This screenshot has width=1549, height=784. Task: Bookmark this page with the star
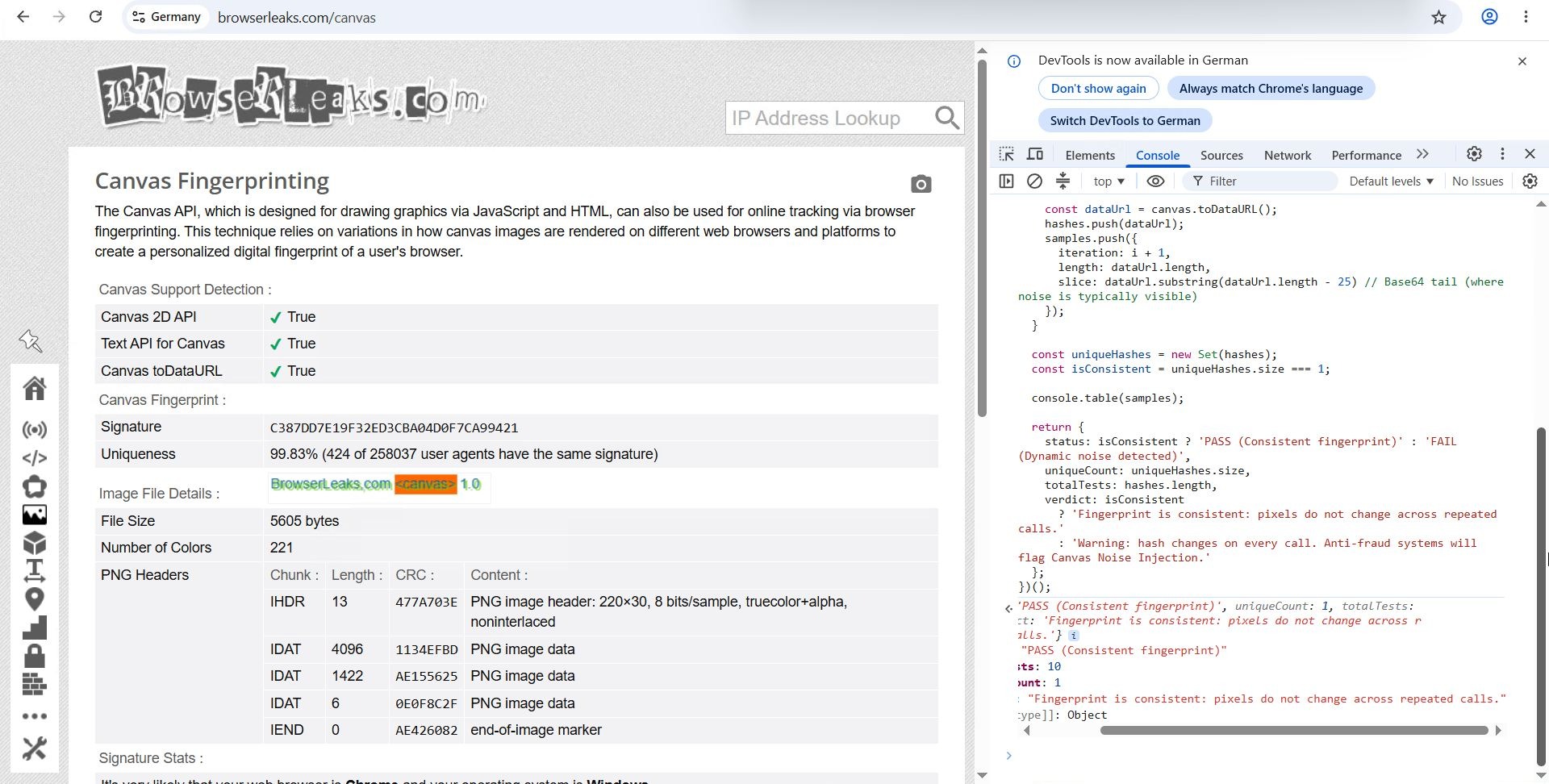[1438, 17]
